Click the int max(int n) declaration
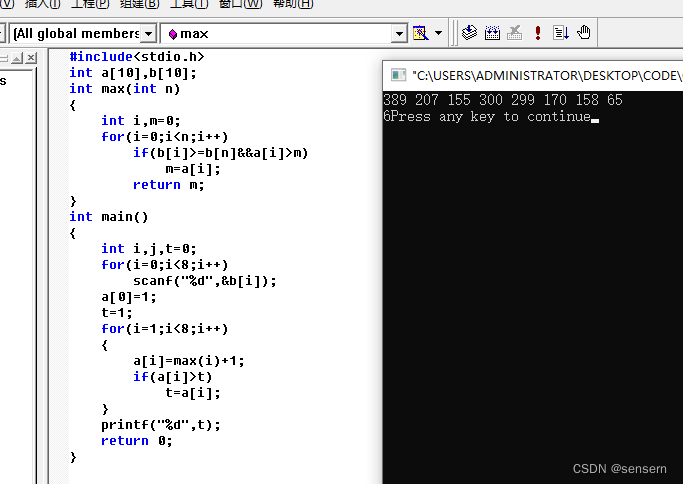 pos(125,89)
